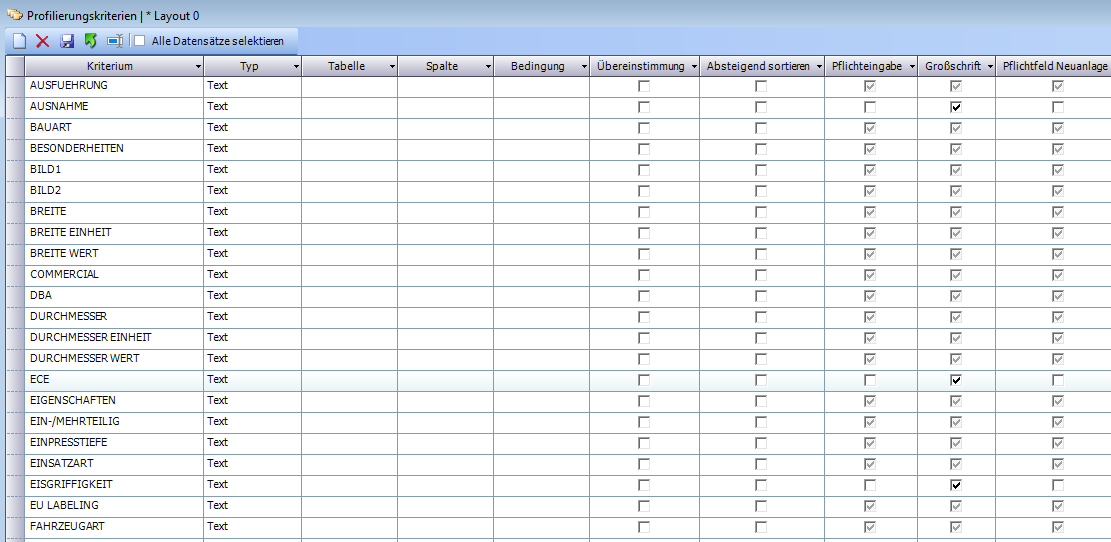Click the Profilierungskriterien window title icon

point(14,16)
